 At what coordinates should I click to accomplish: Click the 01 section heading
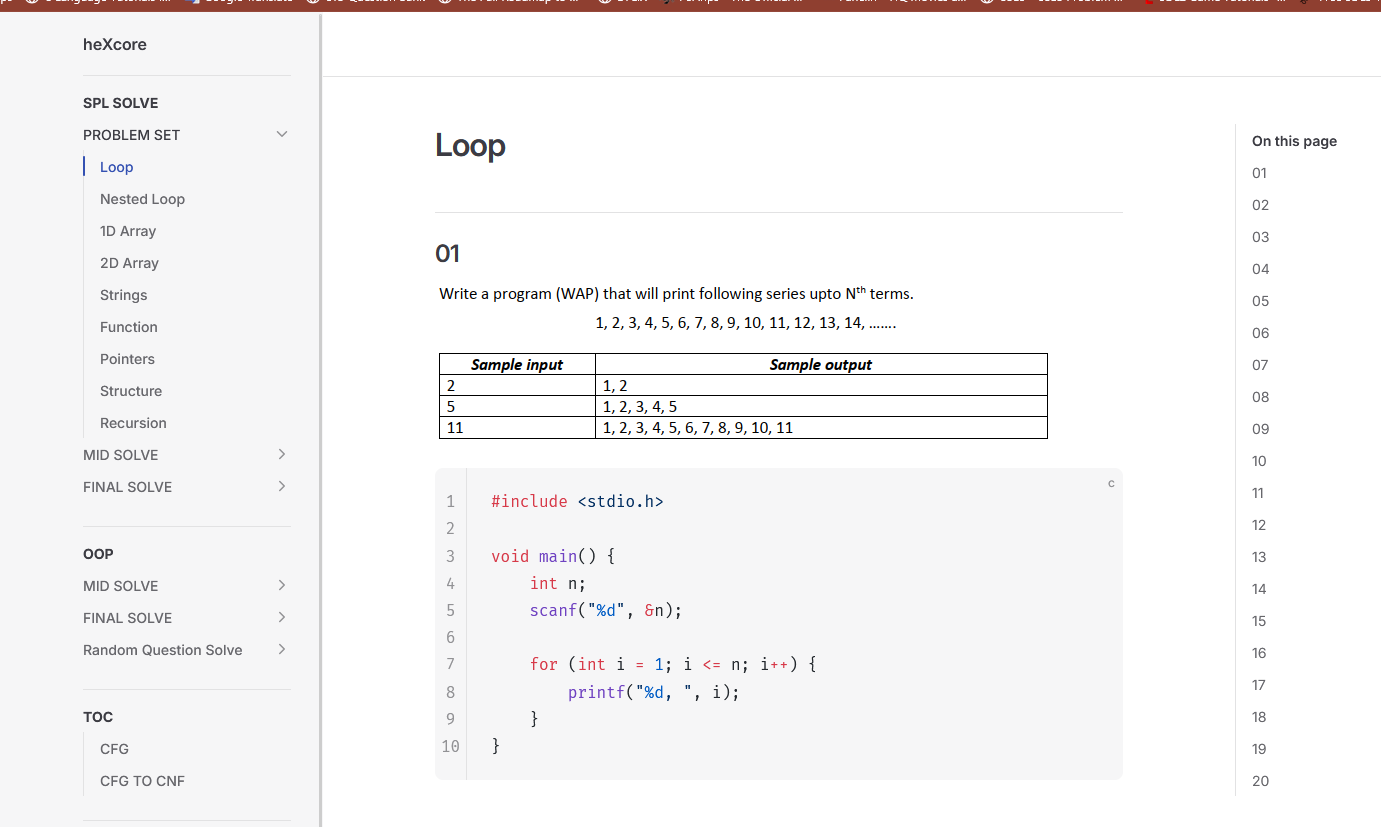tap(447, 254)
